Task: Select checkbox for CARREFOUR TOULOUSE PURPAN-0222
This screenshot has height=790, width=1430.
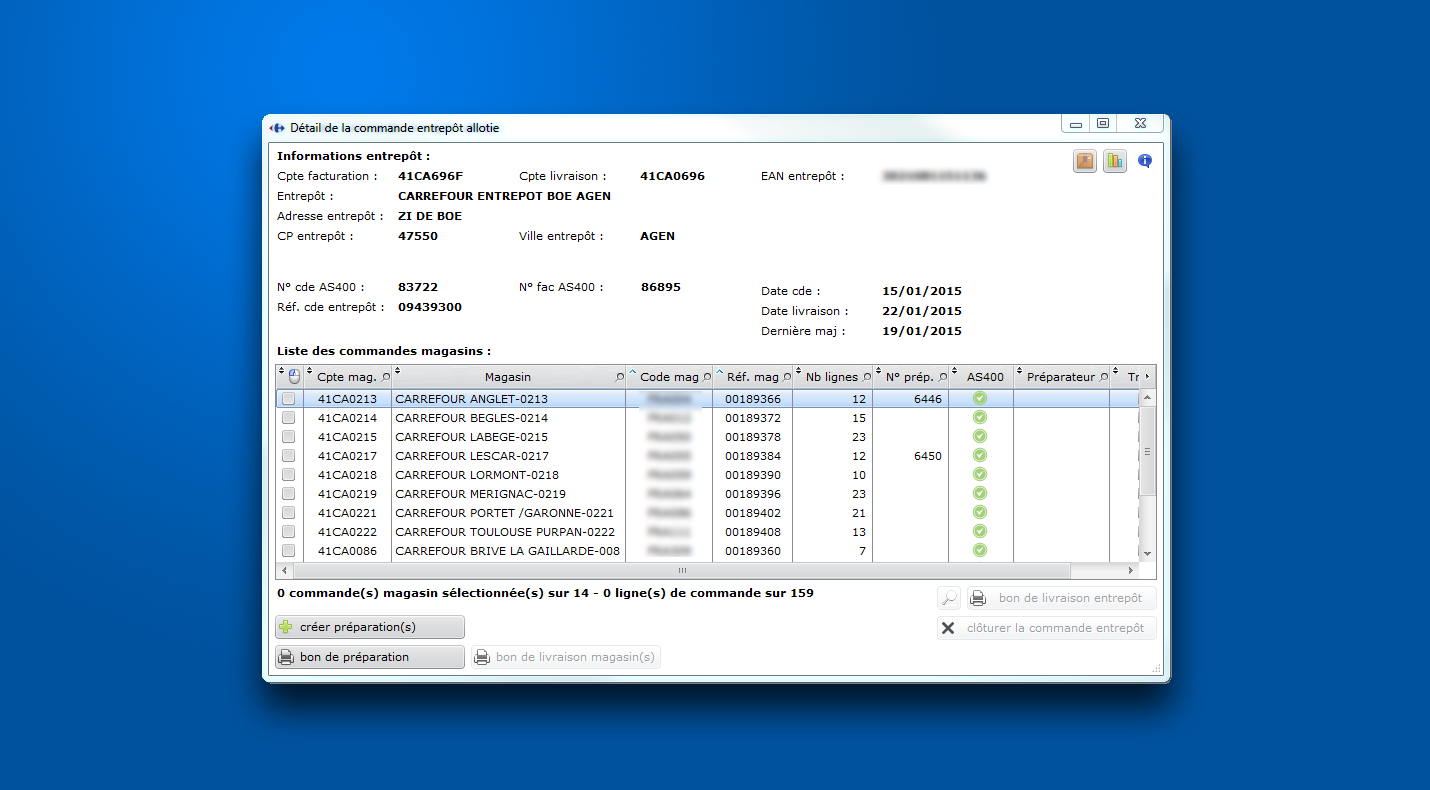Action: [288, 532]
